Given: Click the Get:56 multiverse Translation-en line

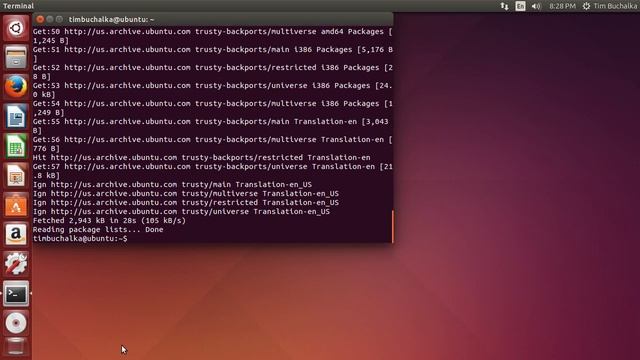Looking at the screenshot, I should [x=212, y=144].
